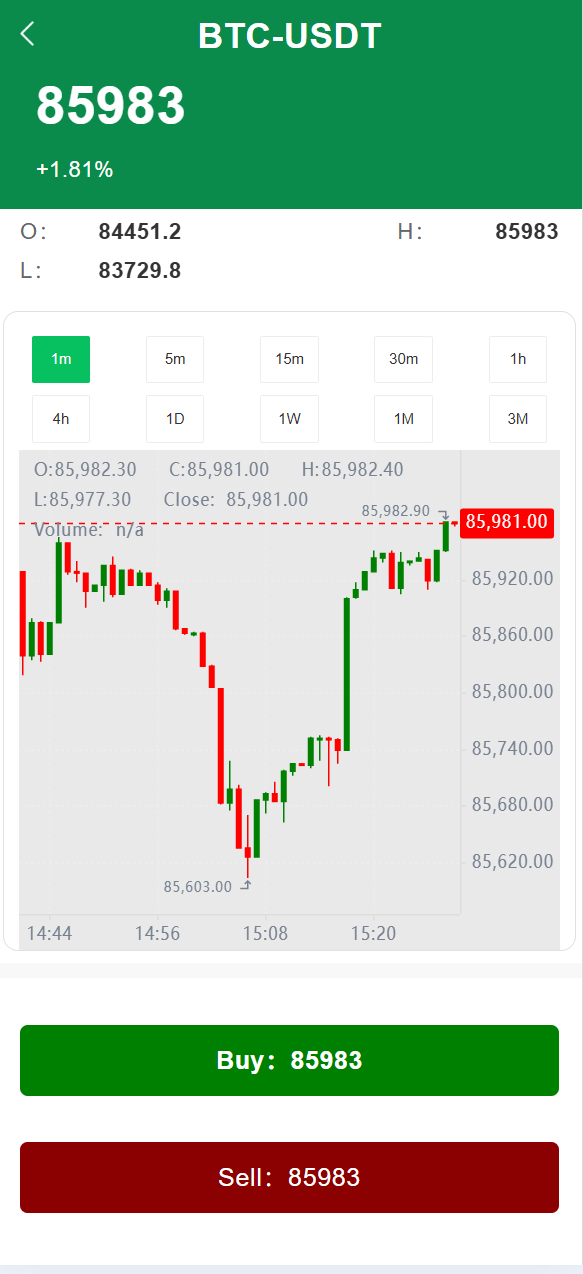The height and width of the screenshot is (1274, 583).
Task: Select the 1W weekly interval
Action: (x=289, y=419)
